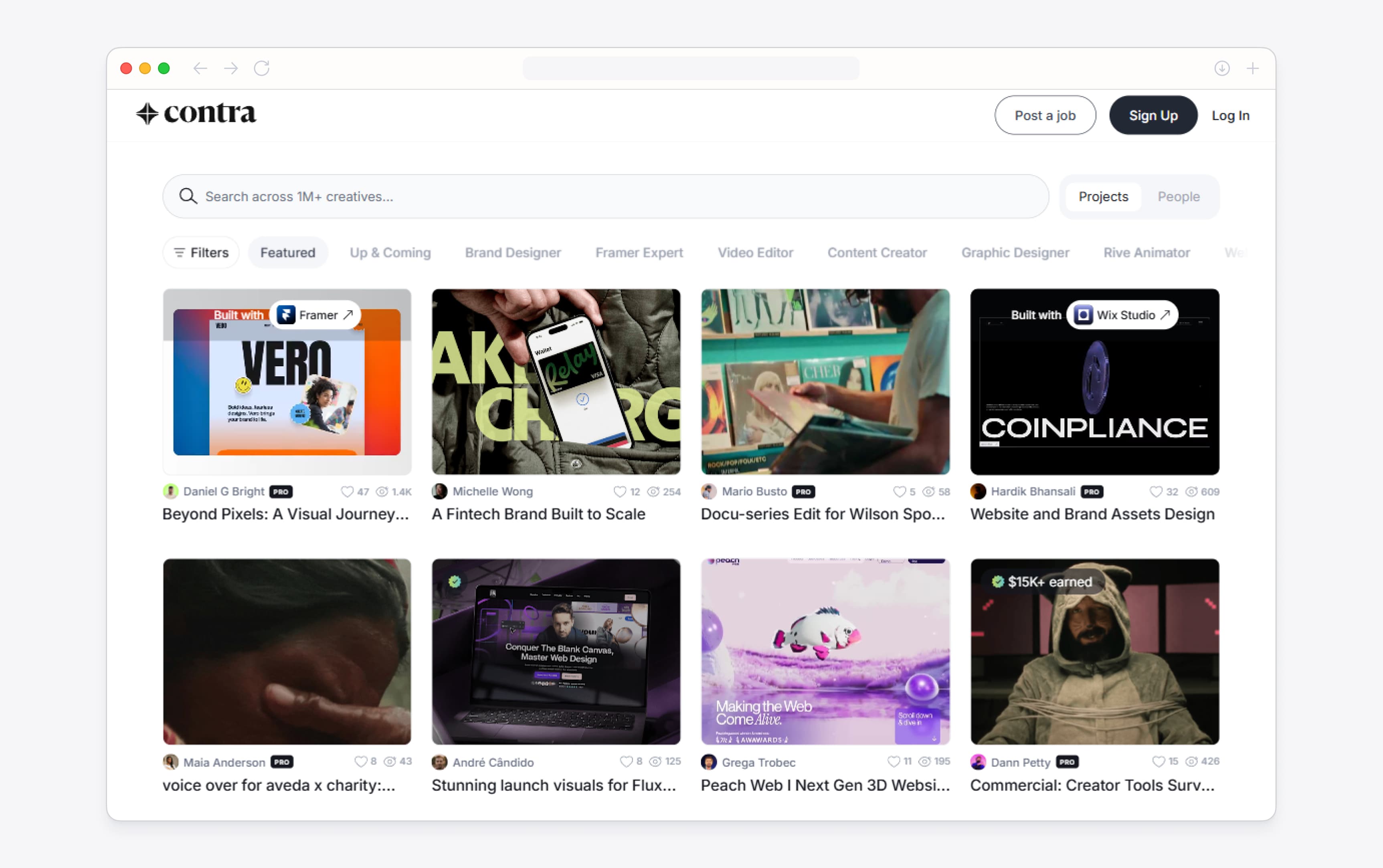Select the Up & Coming tab
Viewport: 1383px width, 868px height.
tap(390, 252)
